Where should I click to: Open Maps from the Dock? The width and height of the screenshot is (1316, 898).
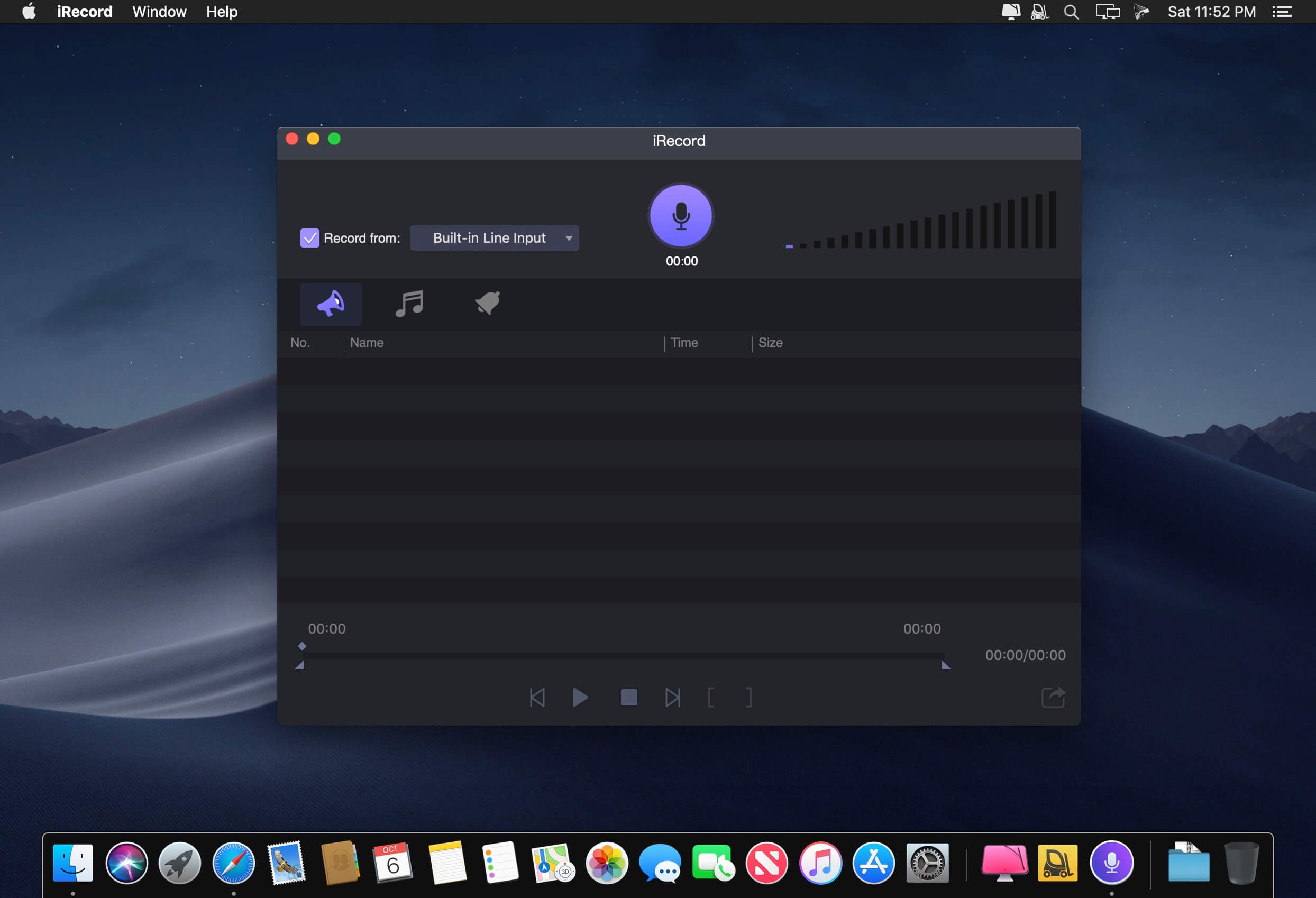click(553, 863)
